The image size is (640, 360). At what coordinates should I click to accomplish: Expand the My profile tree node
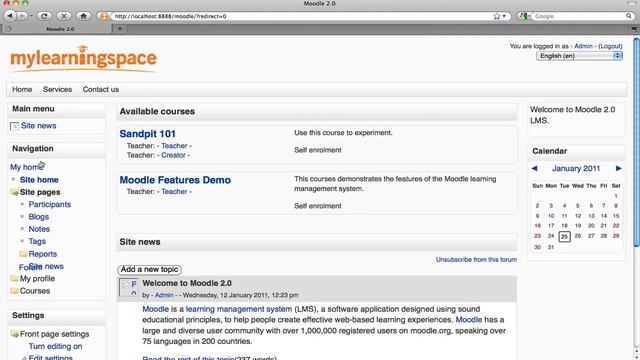15,278
